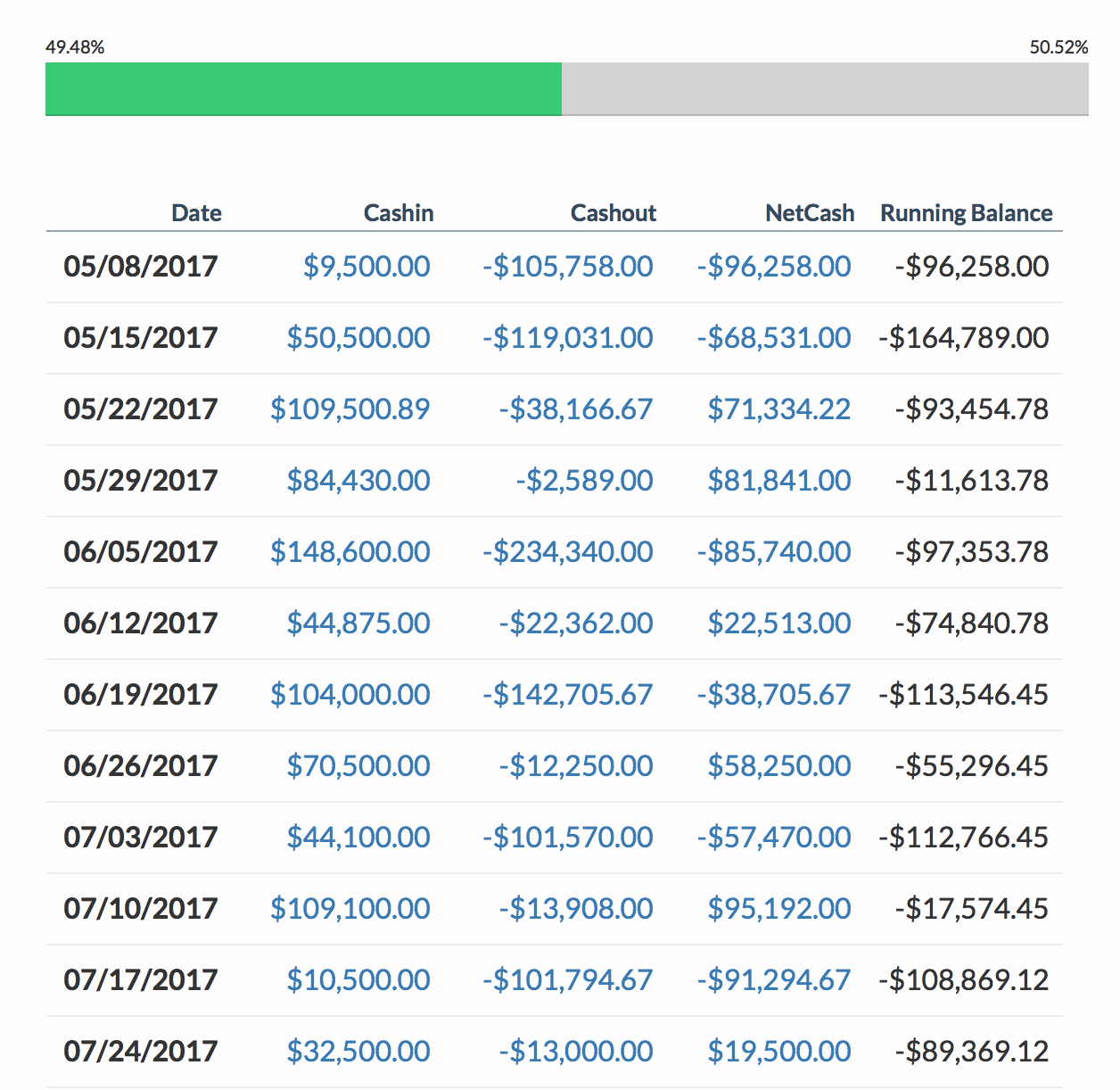Click the -$96,258.00 NetCash link
Viewport: 1120px width, 1090px height.
774,266
